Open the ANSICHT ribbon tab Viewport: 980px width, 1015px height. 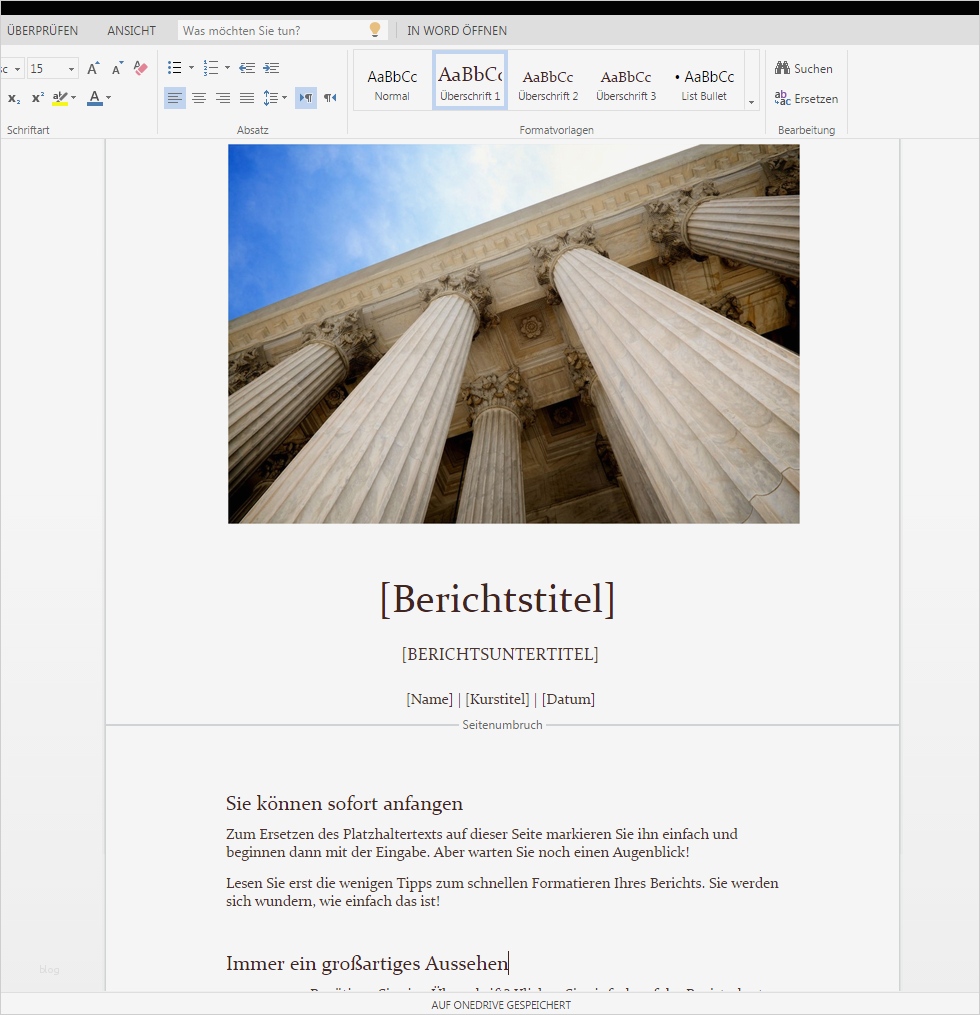point(131,30)
